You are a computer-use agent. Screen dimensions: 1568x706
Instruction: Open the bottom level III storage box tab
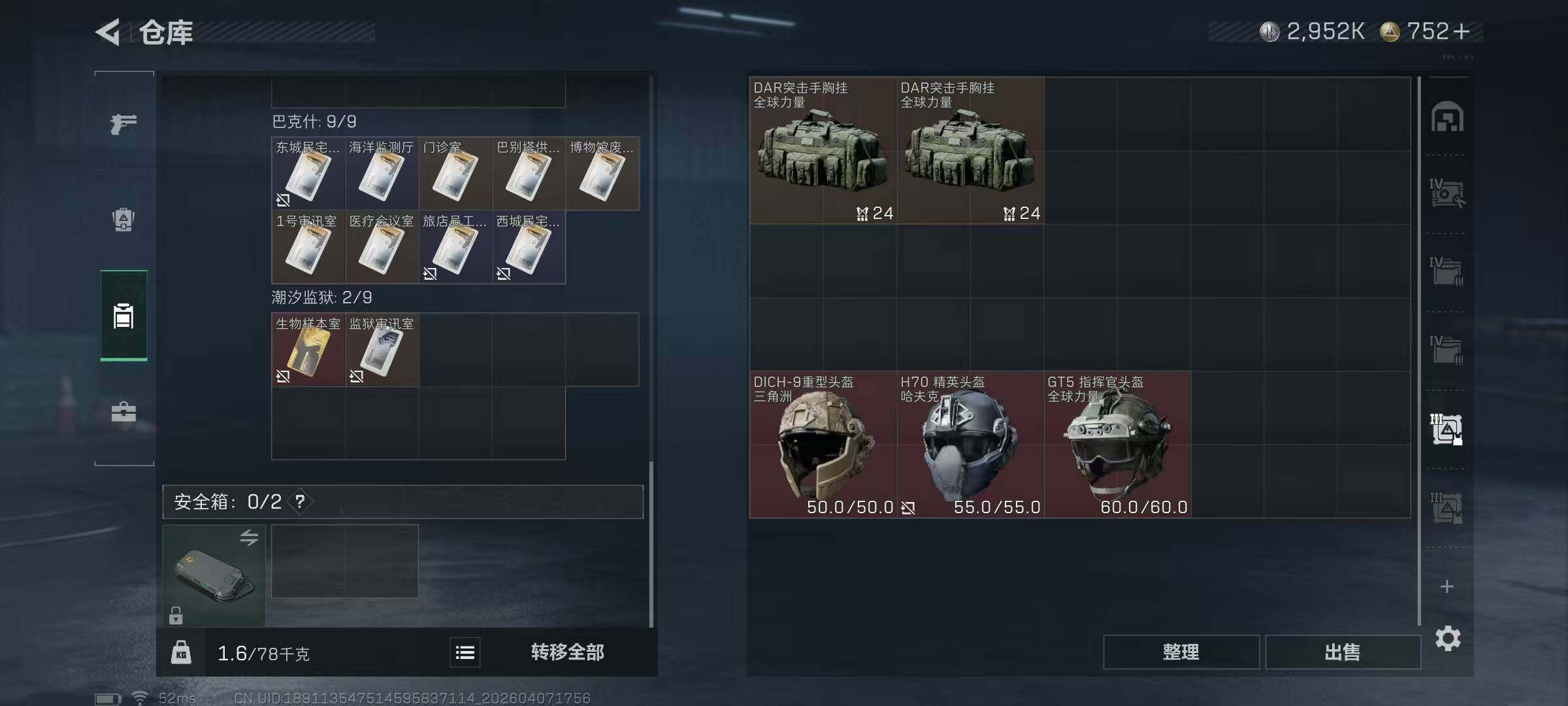[x=1447, y=507]
